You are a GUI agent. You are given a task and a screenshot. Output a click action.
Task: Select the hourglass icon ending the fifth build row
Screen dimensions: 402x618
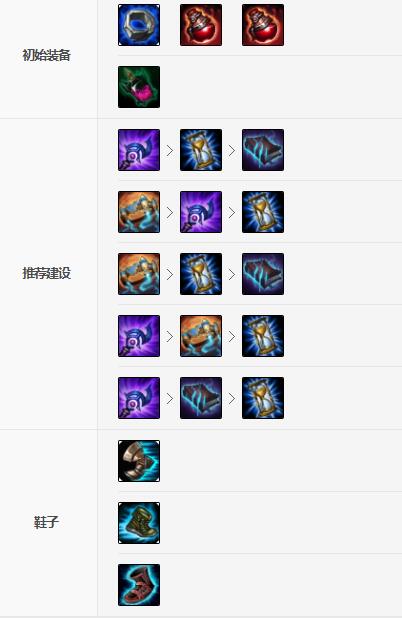tap(263, 398)
